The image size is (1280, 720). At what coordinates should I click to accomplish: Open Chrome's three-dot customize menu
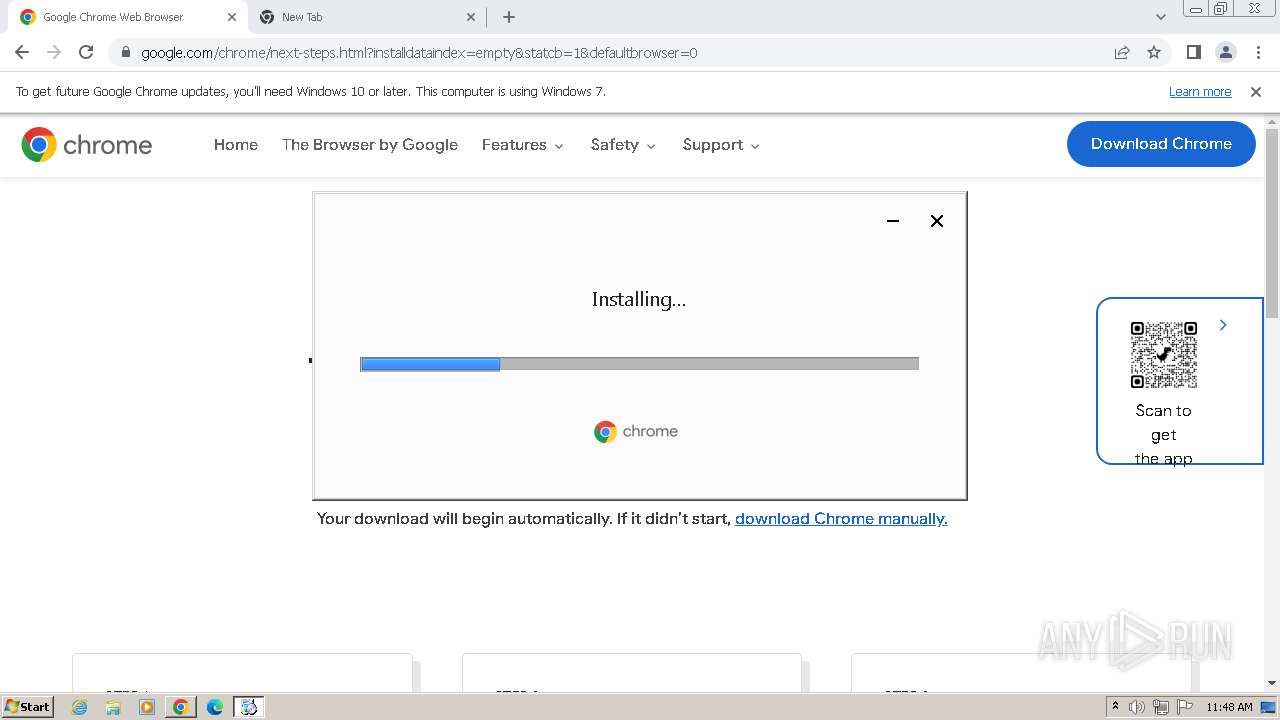pos(1258,52)
